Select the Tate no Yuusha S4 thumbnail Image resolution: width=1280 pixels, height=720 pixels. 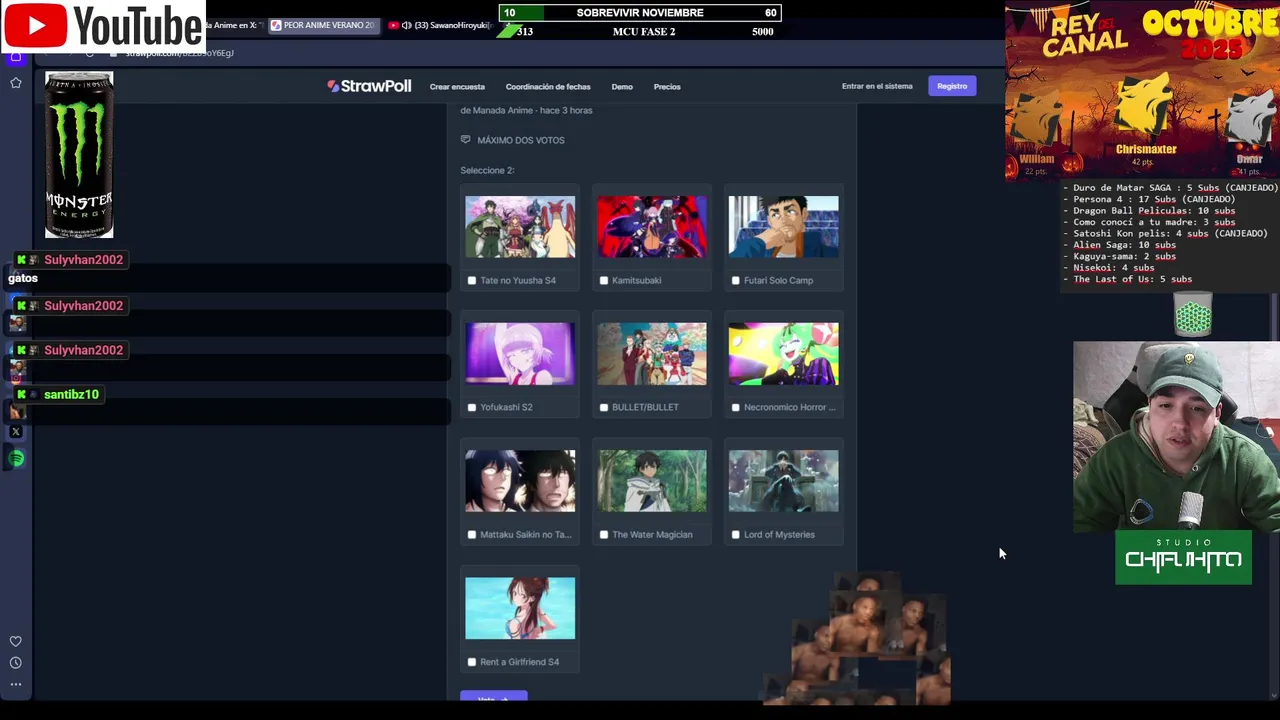coord(520,227)
